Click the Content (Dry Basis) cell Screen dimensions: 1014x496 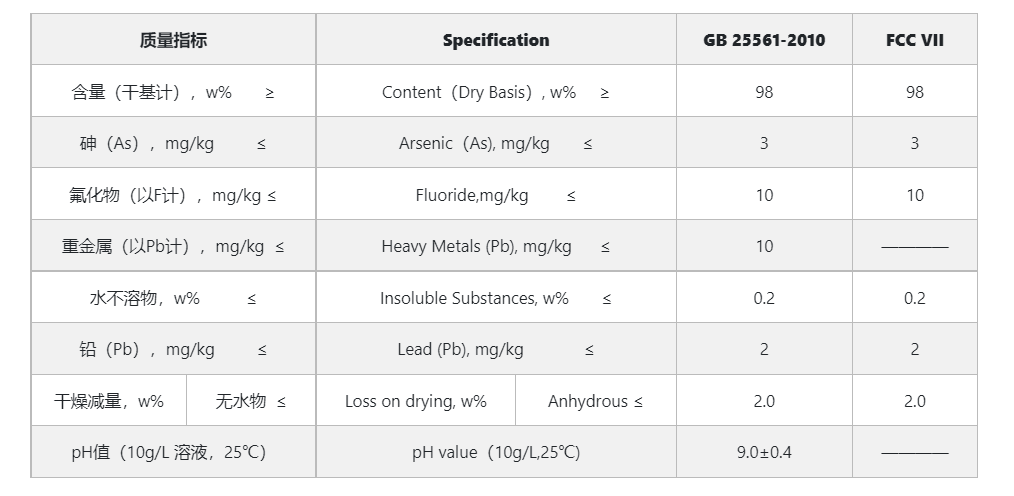[496, 92]
